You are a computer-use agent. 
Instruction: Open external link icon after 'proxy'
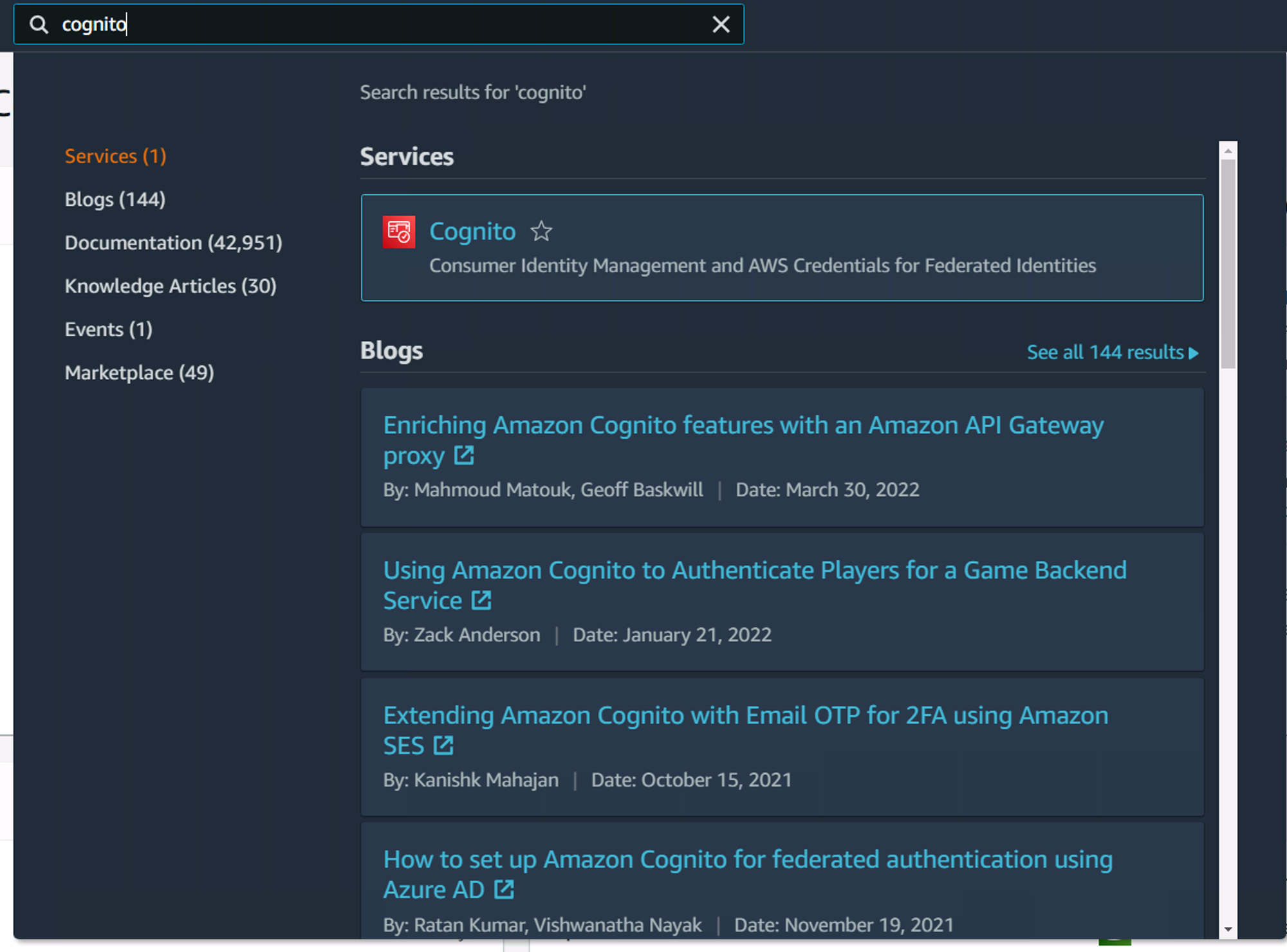point(464,455)
